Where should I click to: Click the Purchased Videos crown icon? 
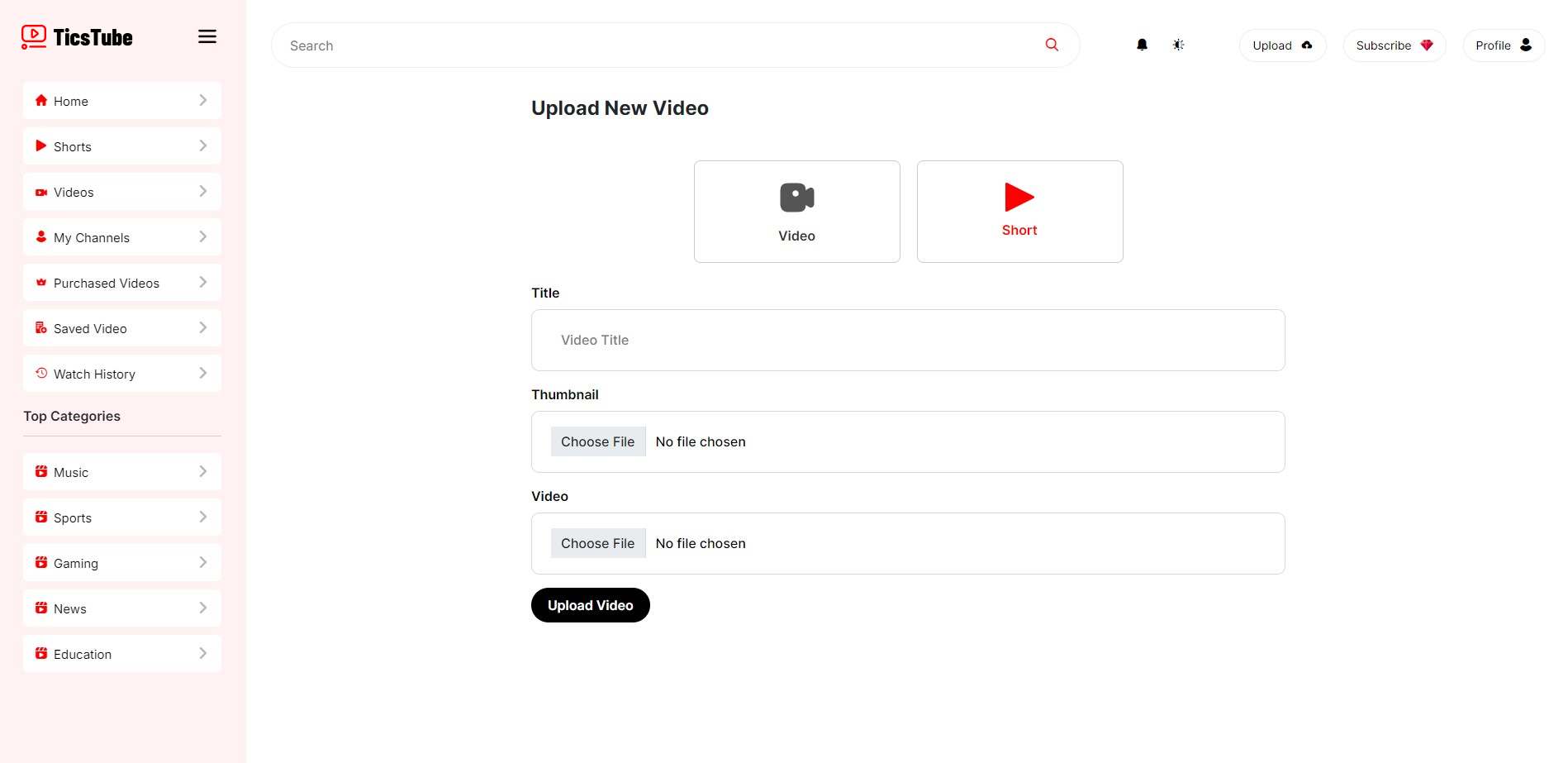tap(41, 283)
